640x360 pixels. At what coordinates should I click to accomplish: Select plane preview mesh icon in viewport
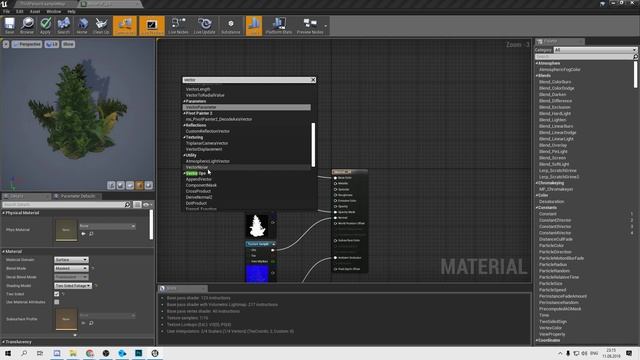coord(130,185)
